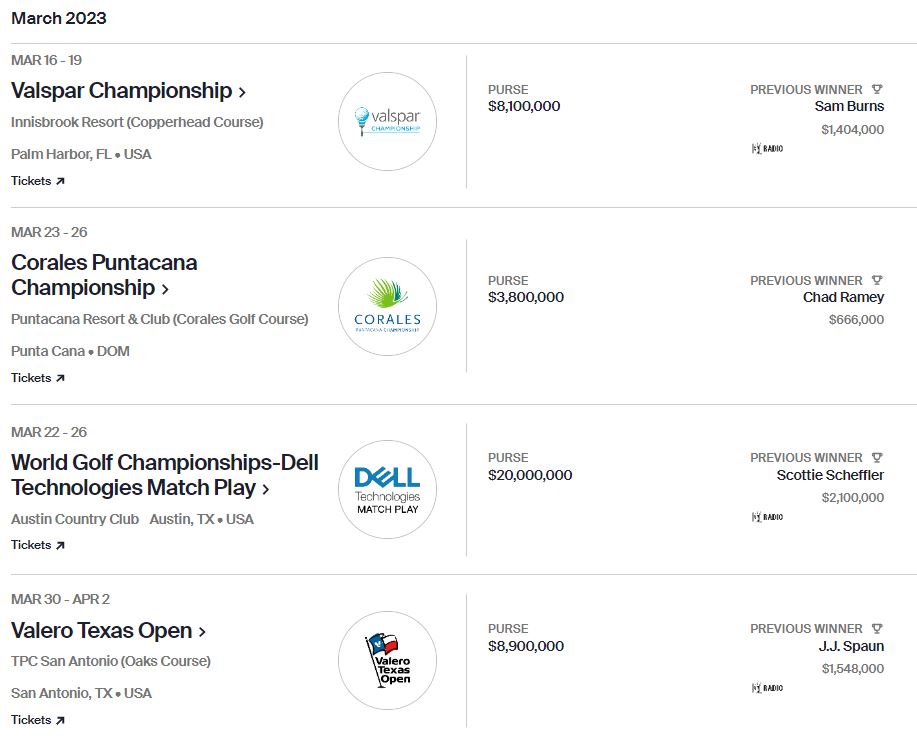Open Tickets for the Valspar Championship
The height and width of the screenshot is (736, 917).
(x=37, y=181)
